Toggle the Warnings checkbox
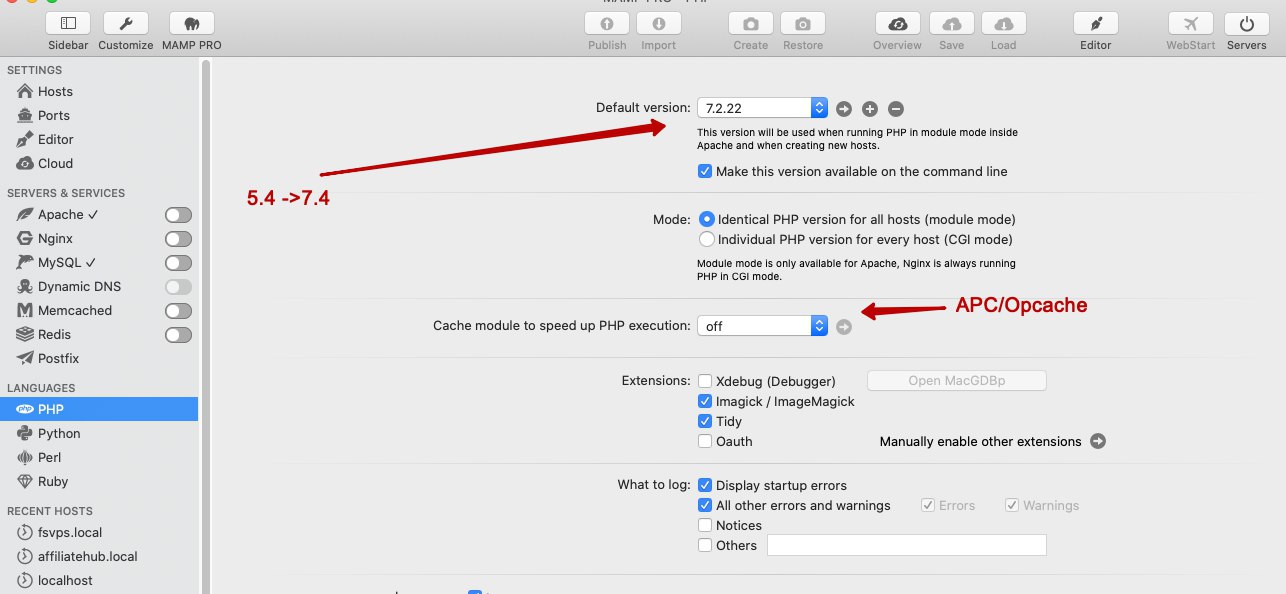Screen dimensions: 1286x594 (x=1012, y=505)
